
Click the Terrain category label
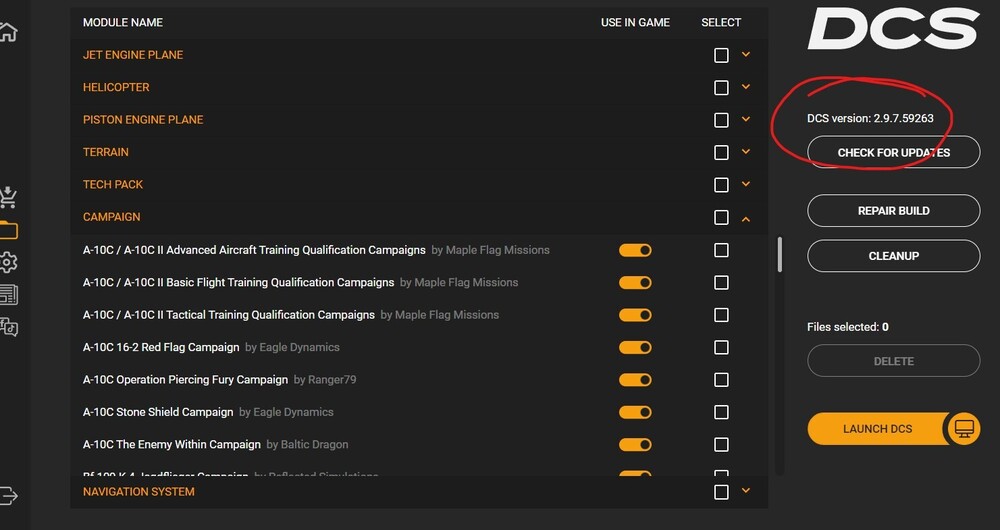pos(106,152)
